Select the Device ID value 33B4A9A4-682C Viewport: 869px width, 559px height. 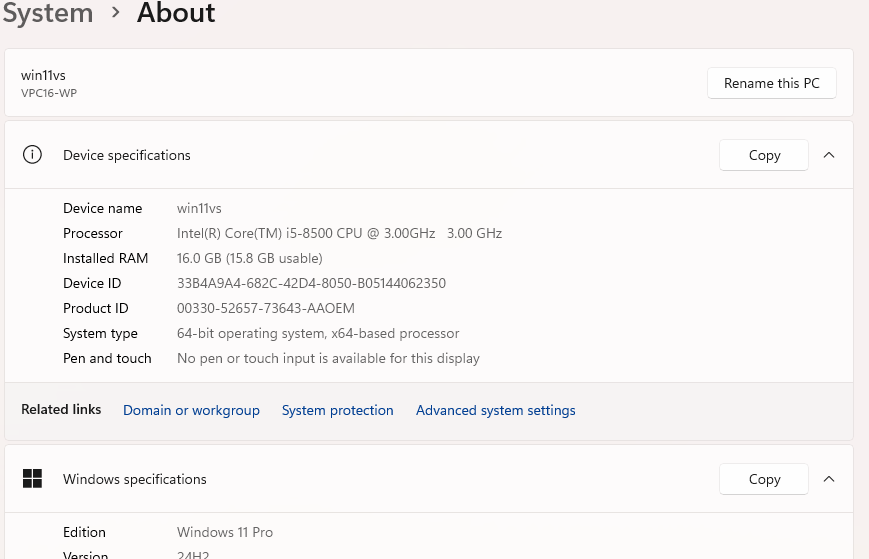pyautogui.click(x=311, y=283)
